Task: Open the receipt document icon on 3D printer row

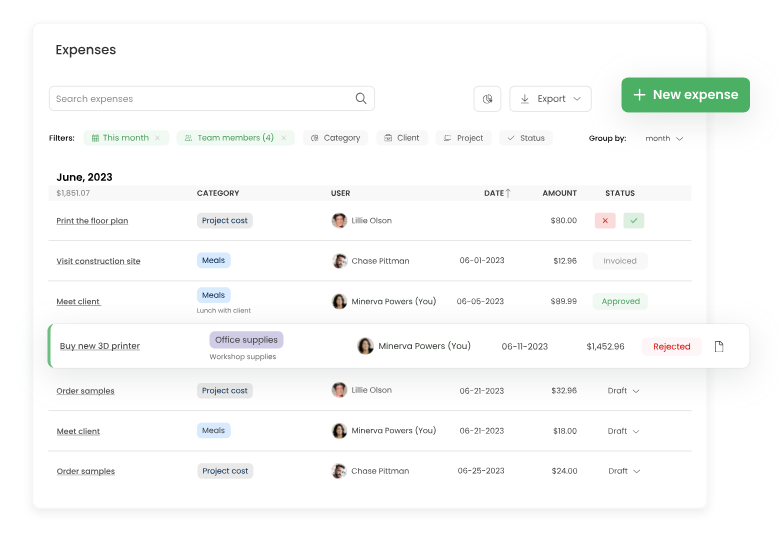Action: [719, 346]
